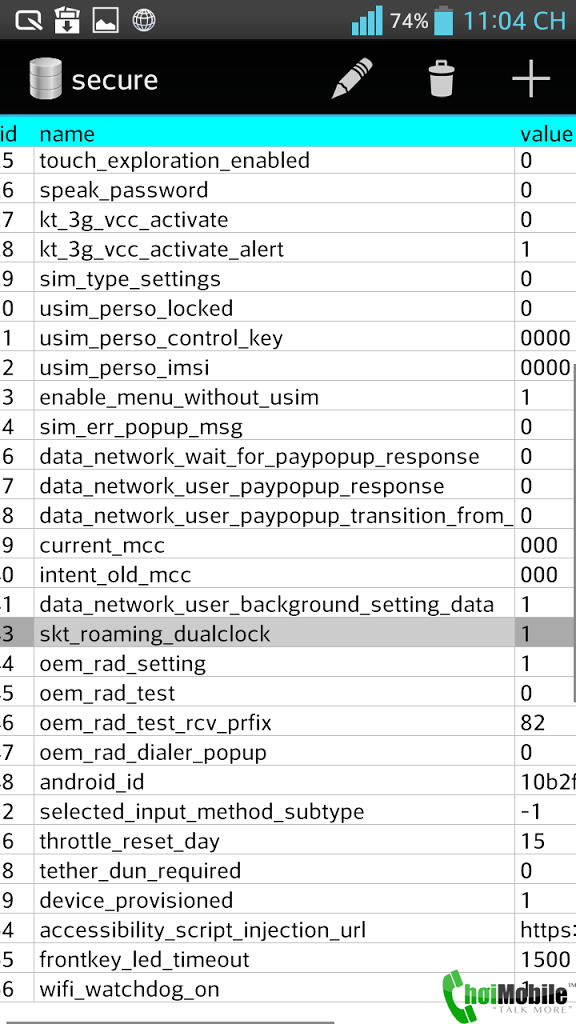Screen dimensions: 576x1024
Task: Tap the 'id' column header
Action: (8, 133)
